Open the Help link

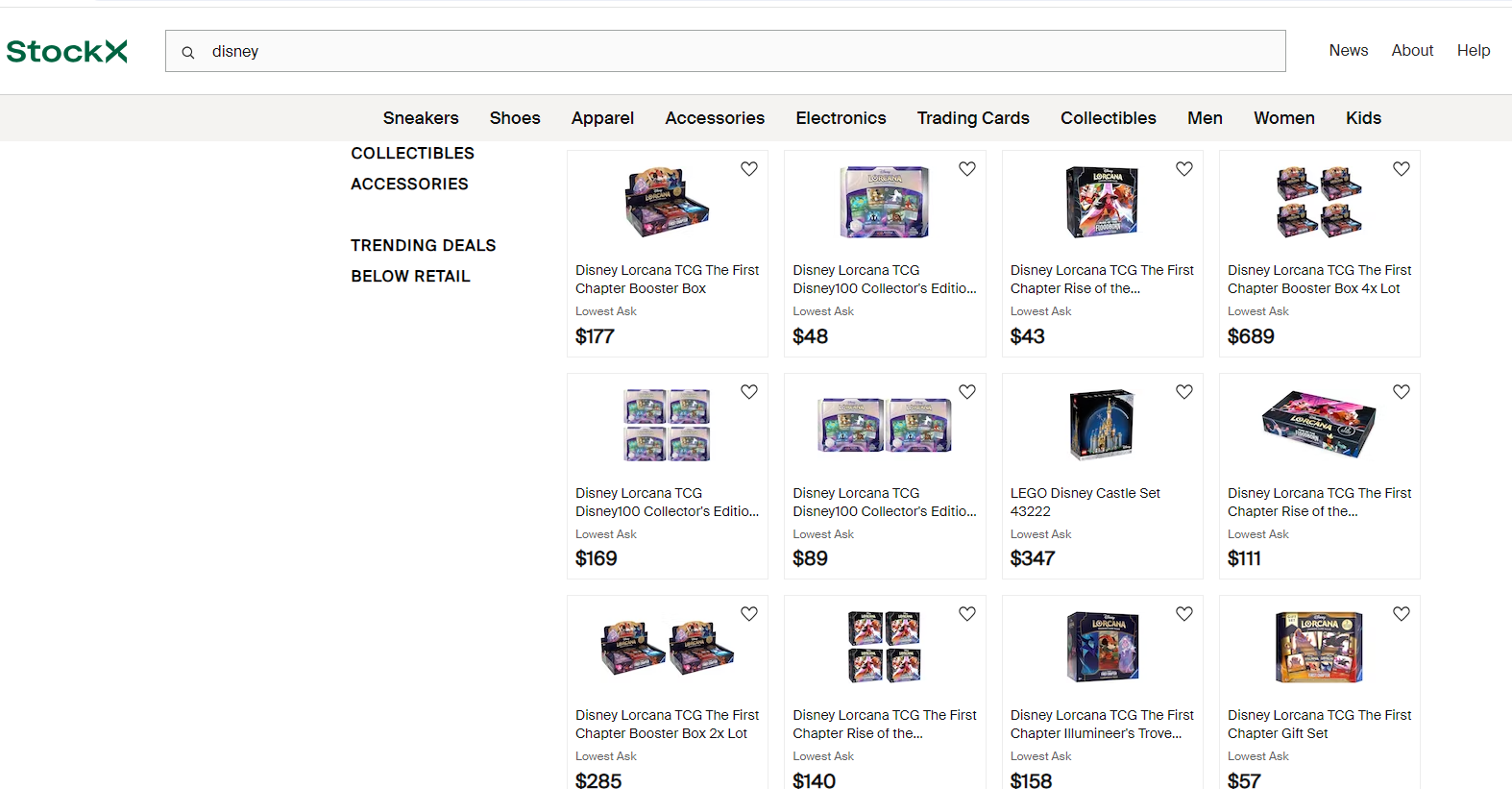1474,51
